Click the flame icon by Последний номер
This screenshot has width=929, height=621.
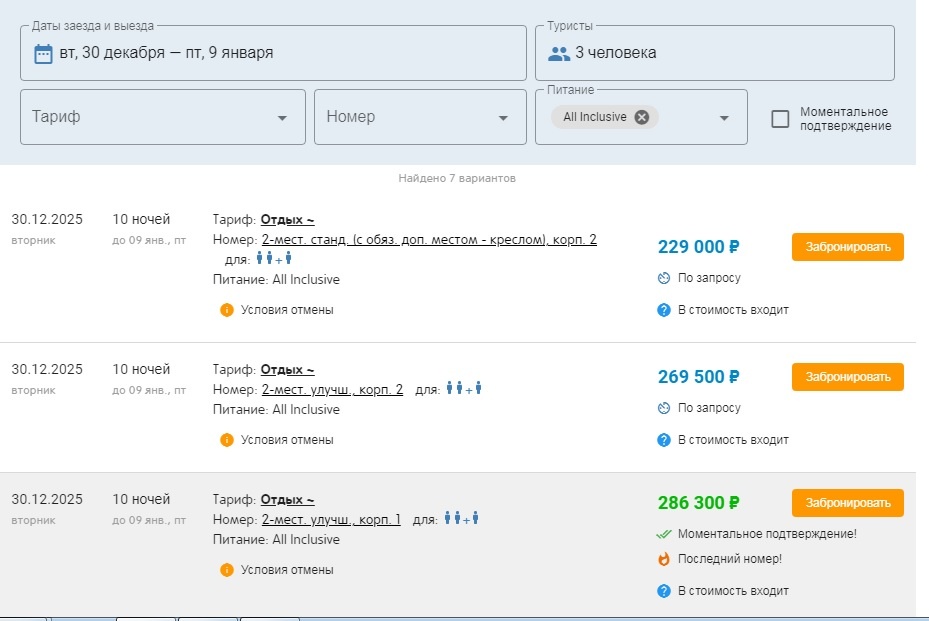[x=664, y=559]
